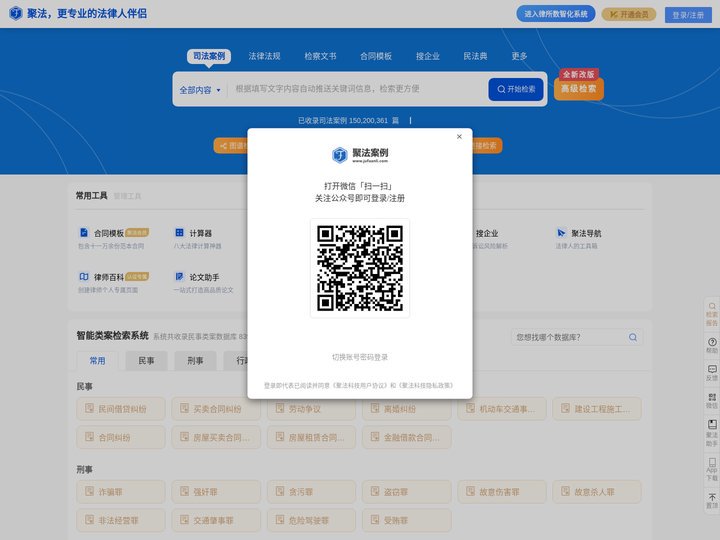Open 机动车交通事故 database
This screenshot has width=720, height=540.
click(x=502, y=409)
